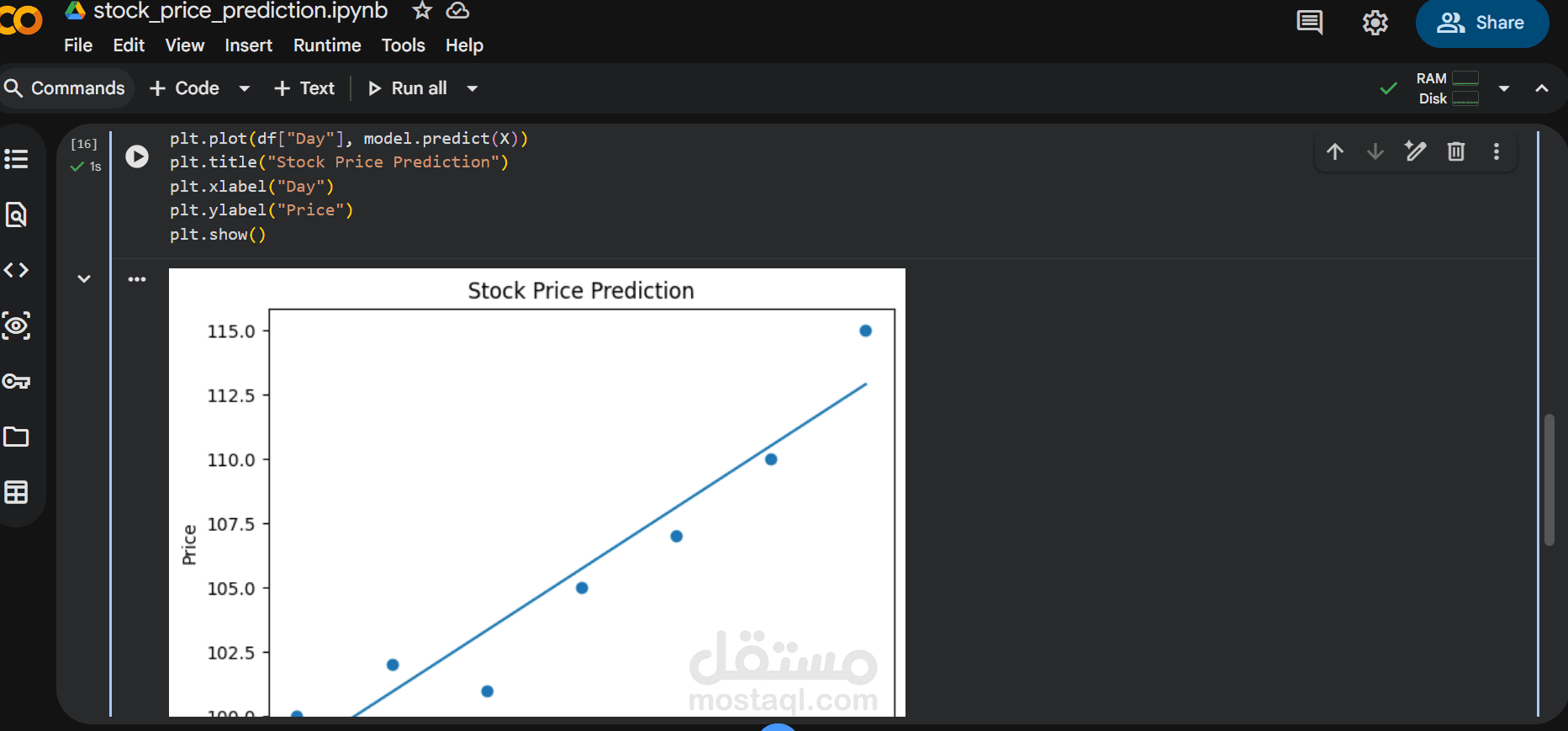Image resolution: width=1568 pixels, height=731 pixels.
Task: Star the stock_price_prediction notebook
Action: point(420,11)
